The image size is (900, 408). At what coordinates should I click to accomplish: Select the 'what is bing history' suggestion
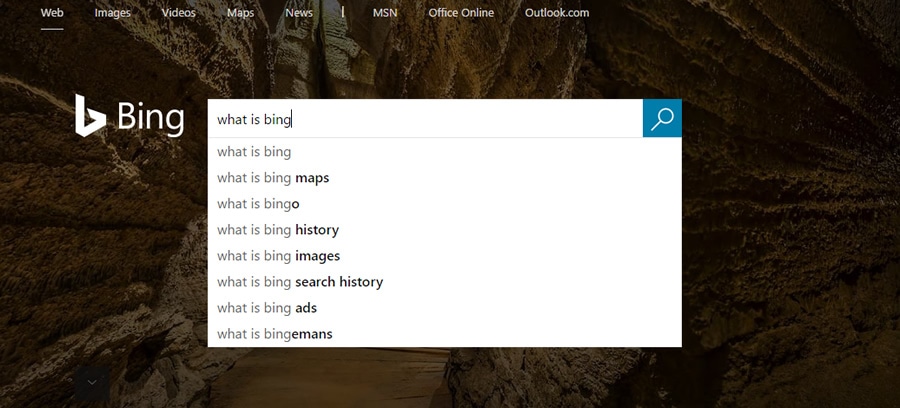278,230
